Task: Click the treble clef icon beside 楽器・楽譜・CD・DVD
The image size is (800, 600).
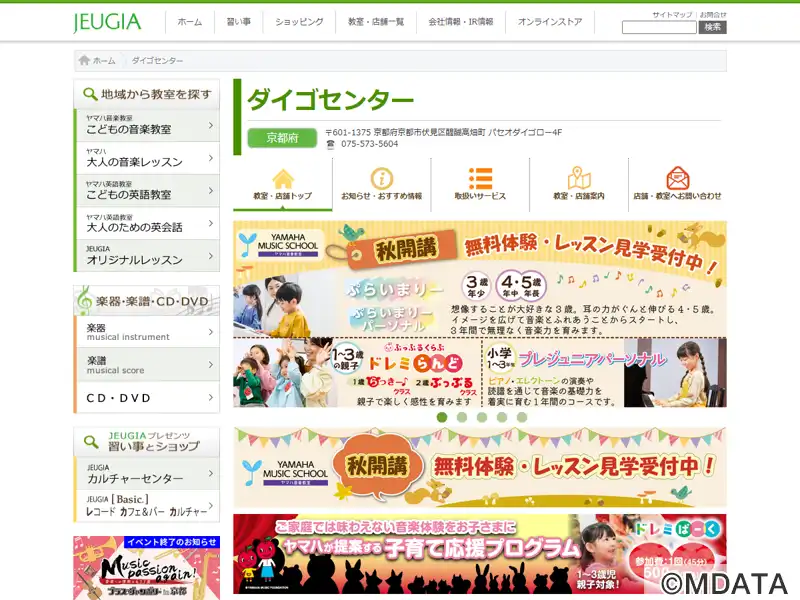Action: click(x=85, y=300)
